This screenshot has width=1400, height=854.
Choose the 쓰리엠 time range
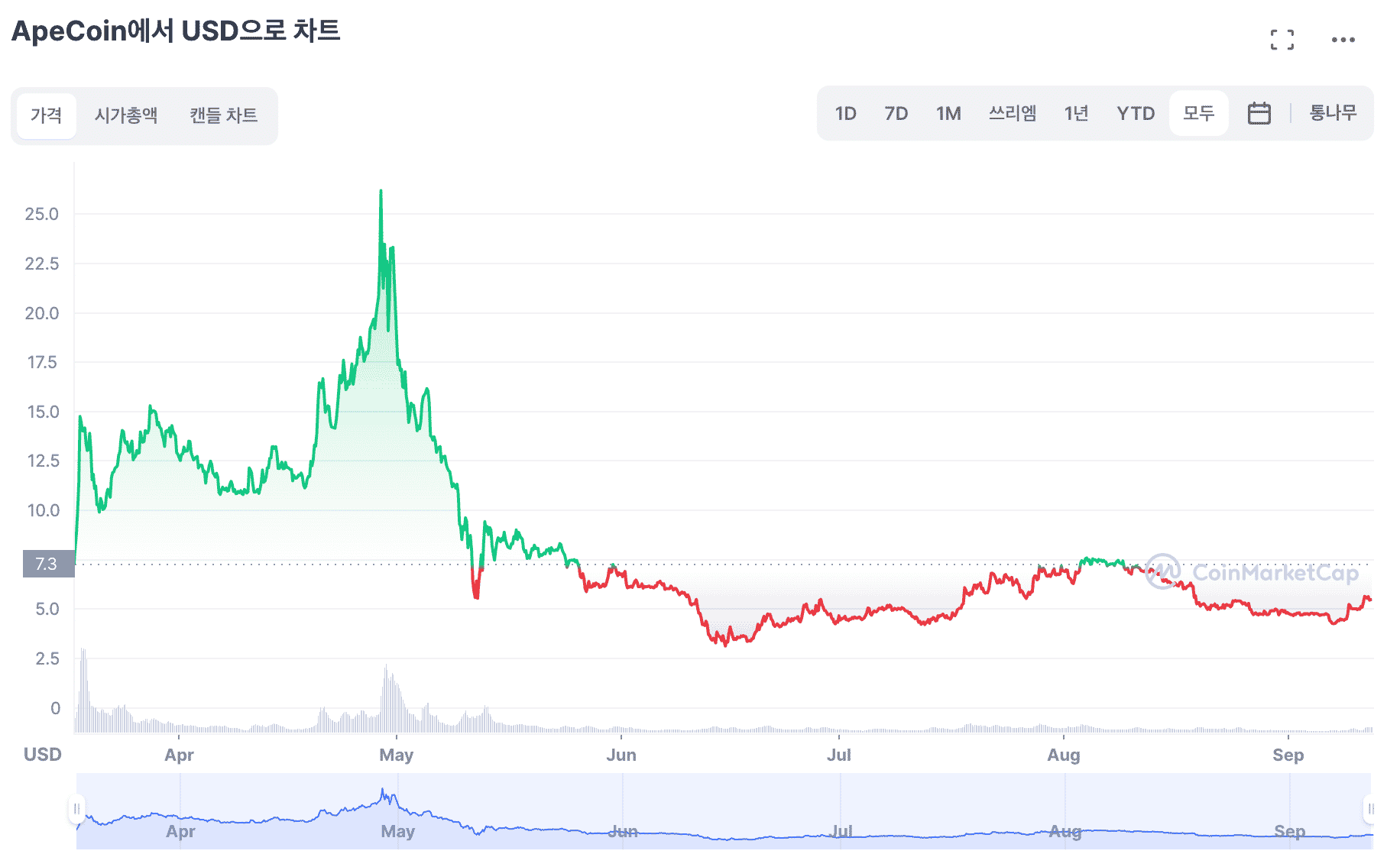(x=1013, y=113)
